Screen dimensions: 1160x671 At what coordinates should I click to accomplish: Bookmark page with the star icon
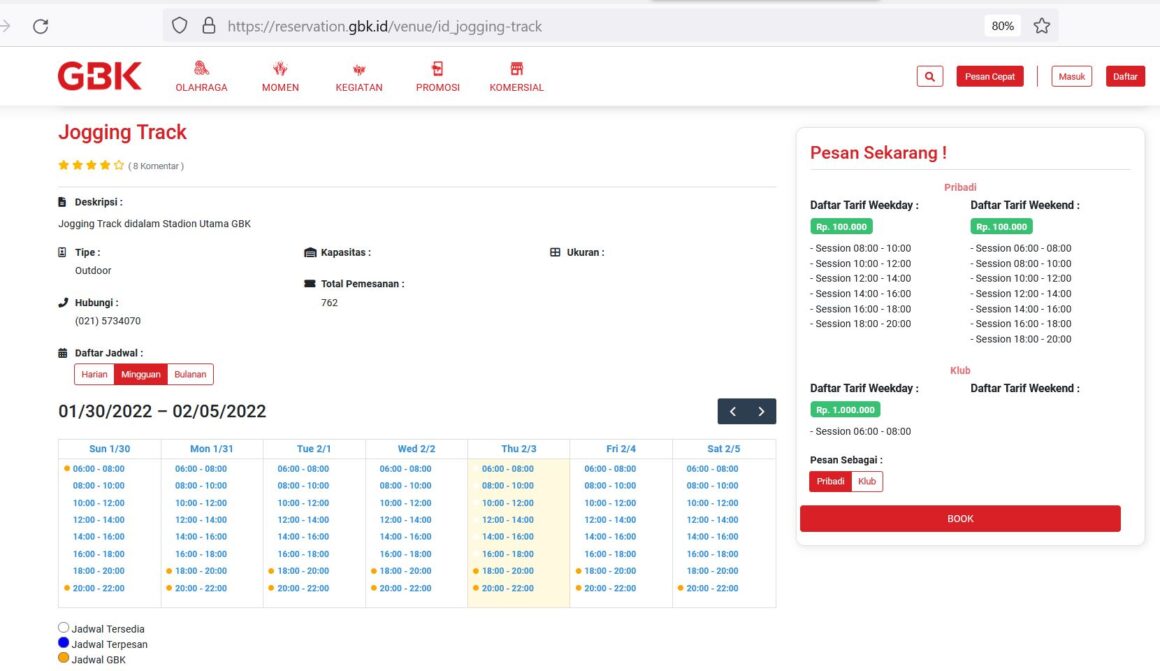1042,26
